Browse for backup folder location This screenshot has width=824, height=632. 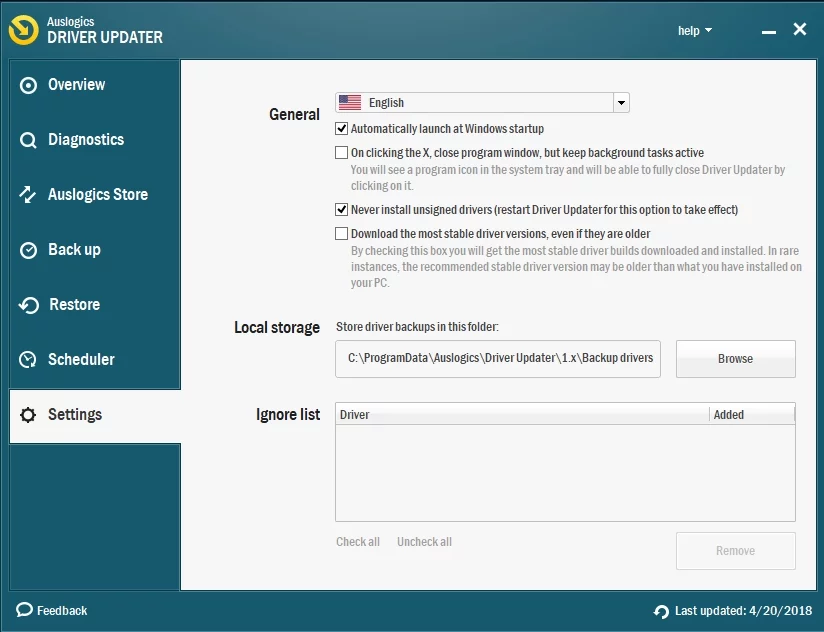point(735,359)
